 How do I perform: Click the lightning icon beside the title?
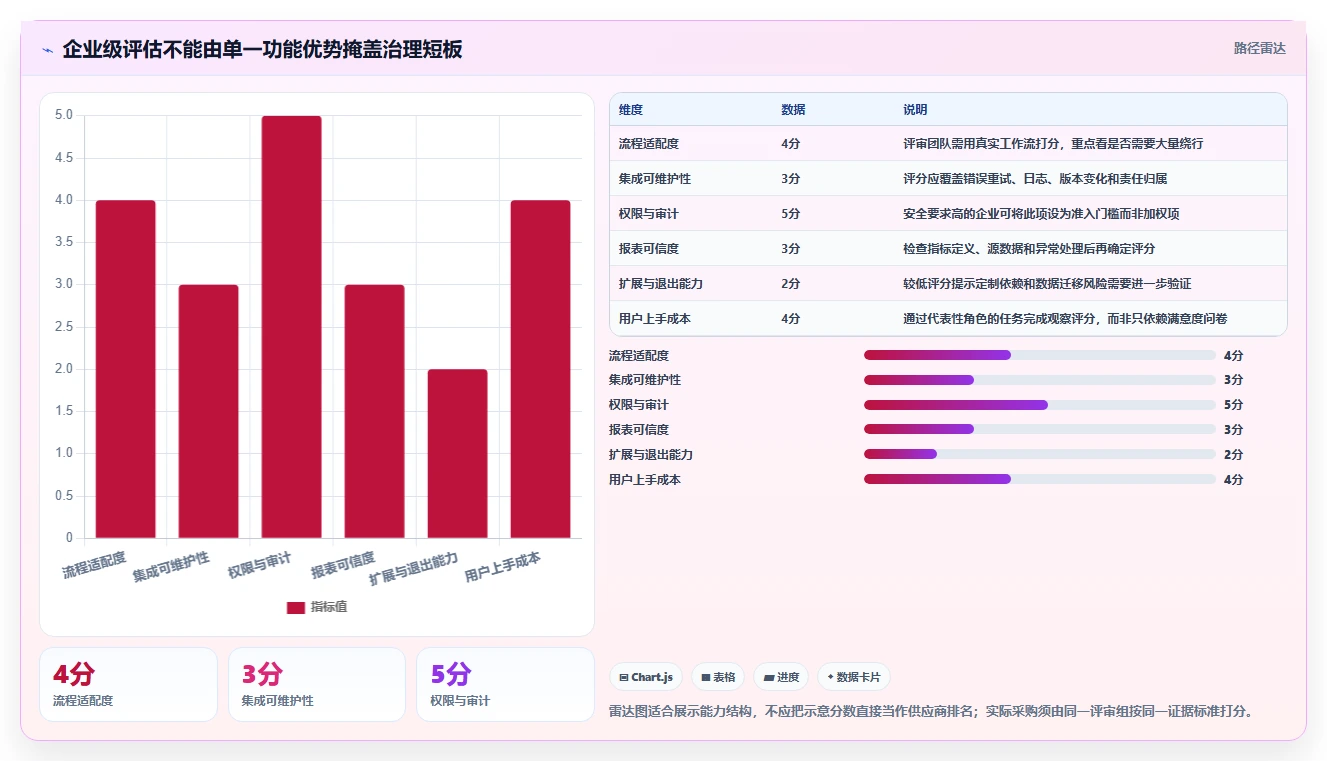(47, 50)
